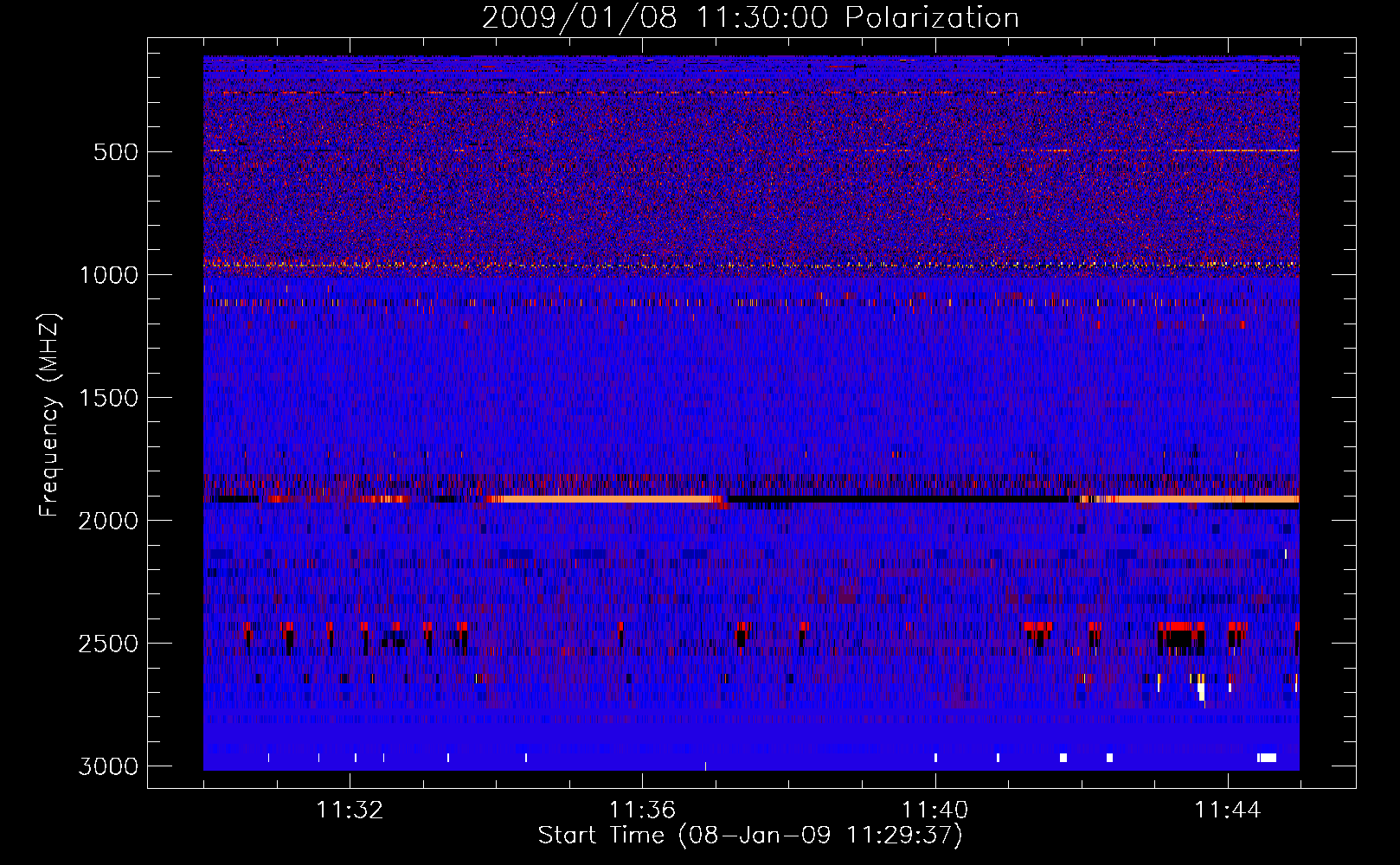Click the "11:44" time tick label
This screenshot has width=1400, height=865.
coord(1228,811)
